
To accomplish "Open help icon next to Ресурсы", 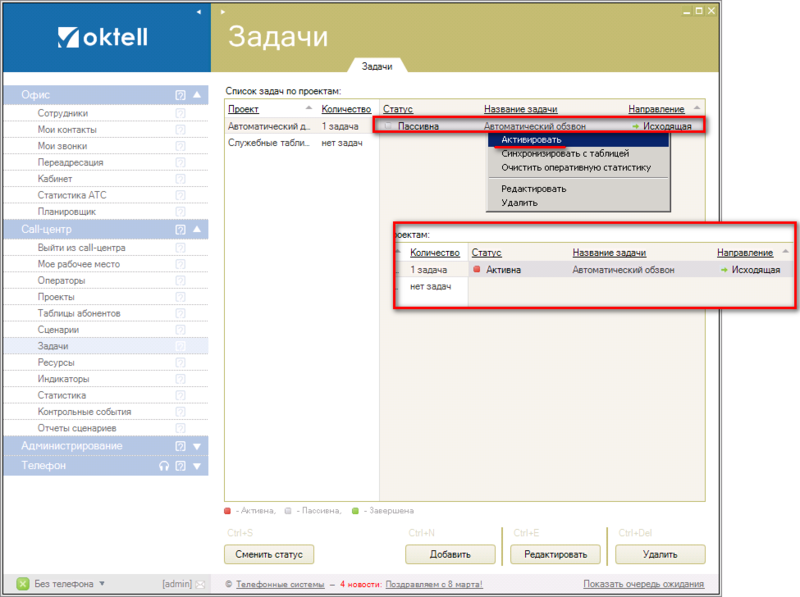I will [181, 362].
